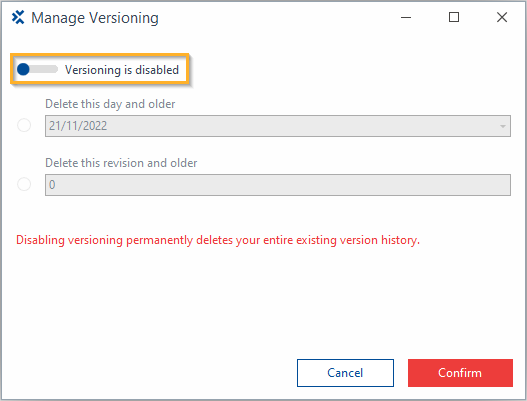Viewport: 527px width, 401px height.
Task: Click the blue app logo in title bar
Action: point(18,17)
